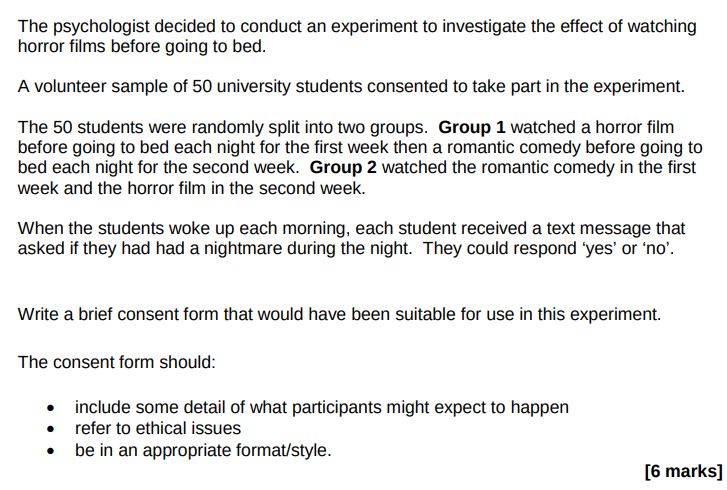Image resolution: width=727 pixels, height=490 pixels.
Task: Click the line "week and the horror film in the second week."
Action: coord(191,188)
